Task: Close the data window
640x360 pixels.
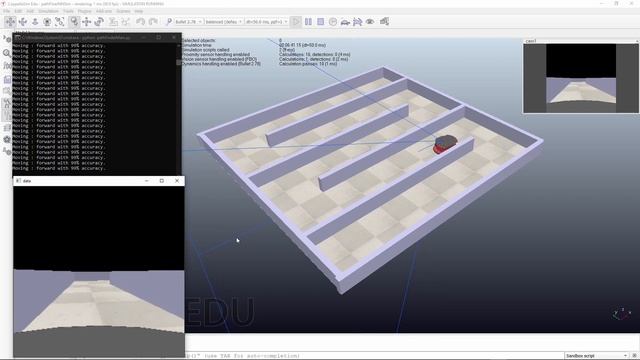Action: point(177,181)
